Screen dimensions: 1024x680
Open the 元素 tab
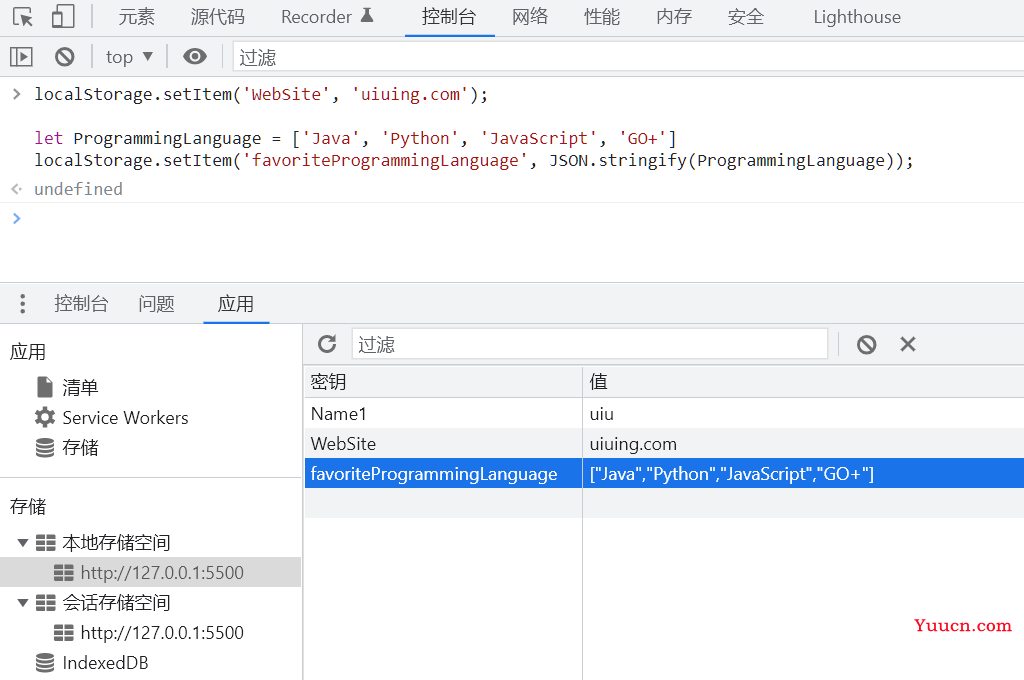[x=136, y=17]
